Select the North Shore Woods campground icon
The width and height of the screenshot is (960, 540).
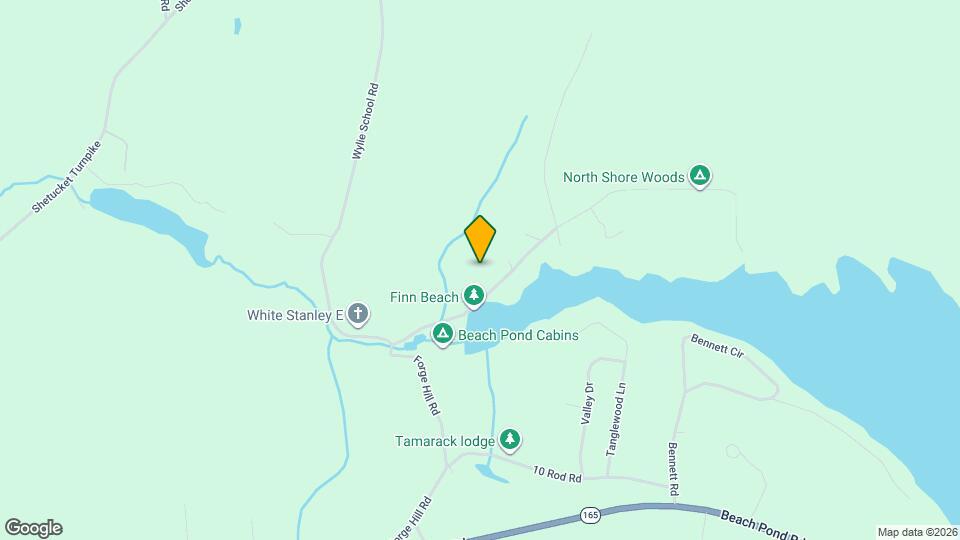pyautogui.click(x=700, y=176)
